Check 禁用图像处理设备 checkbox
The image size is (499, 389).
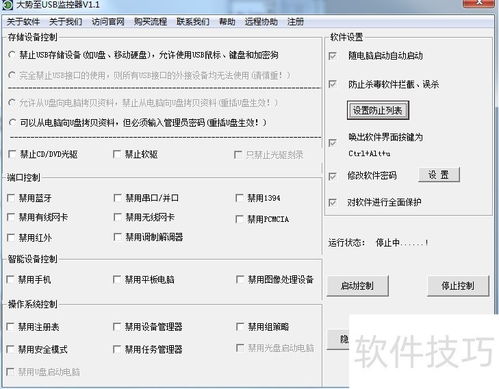[x=240, y=279]
